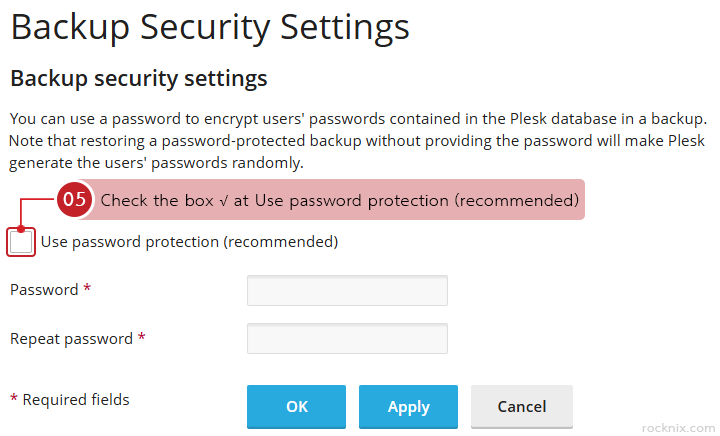Click the red dot marker above the checkbox

coord(21,229)
